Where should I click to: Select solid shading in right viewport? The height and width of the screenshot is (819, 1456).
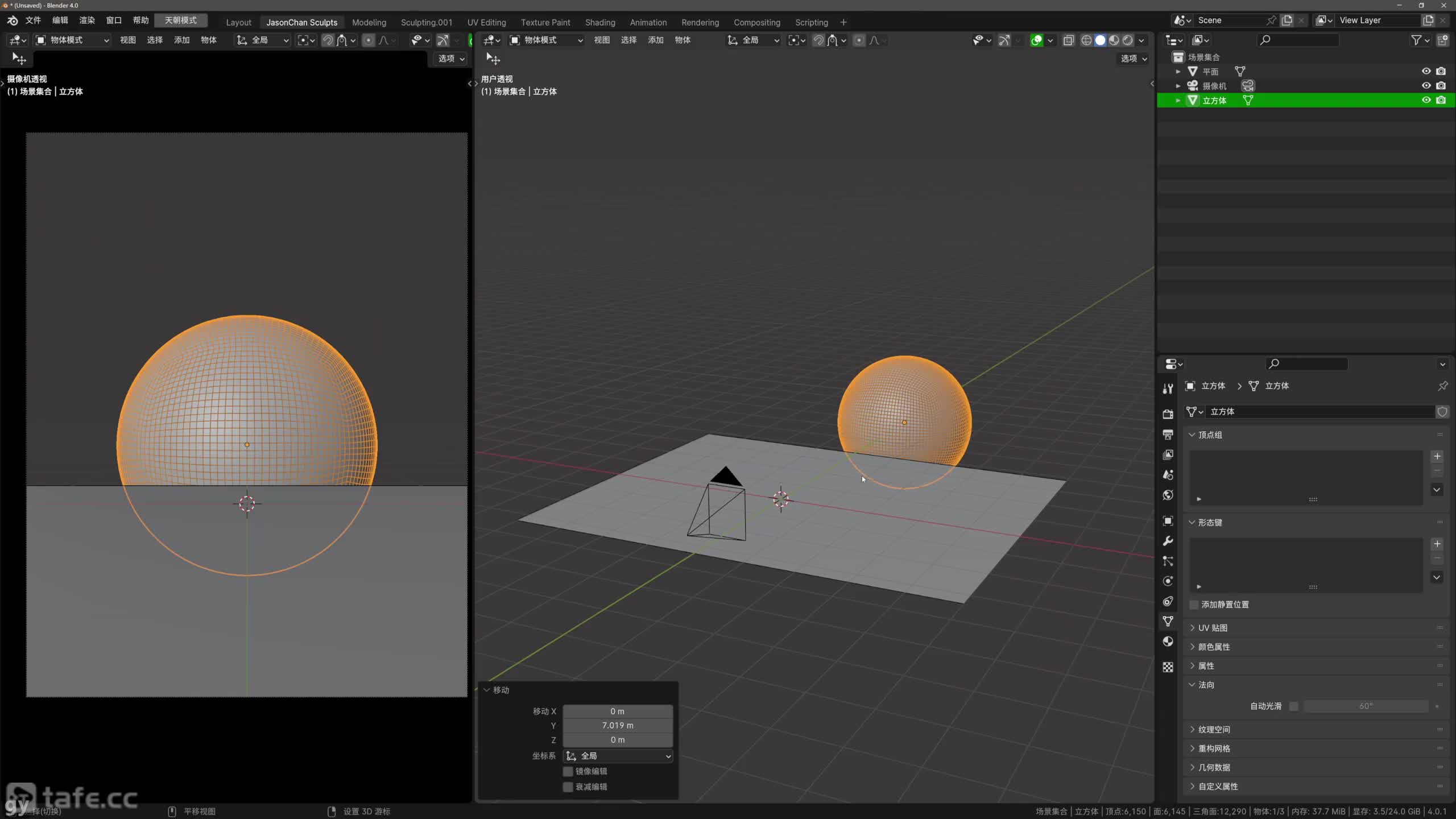point(1101,40)
